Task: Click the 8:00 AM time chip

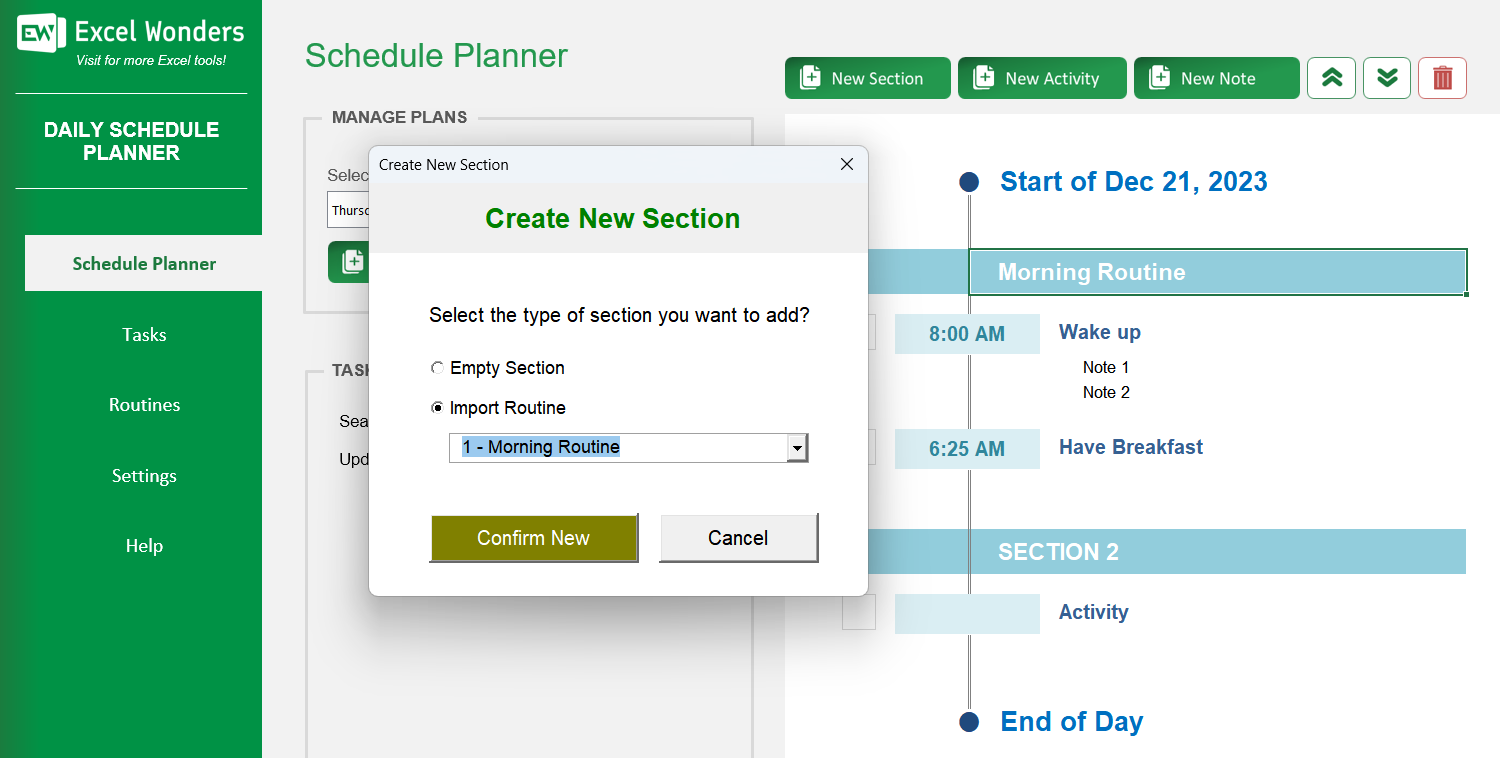Action: [x=966, y=332]
